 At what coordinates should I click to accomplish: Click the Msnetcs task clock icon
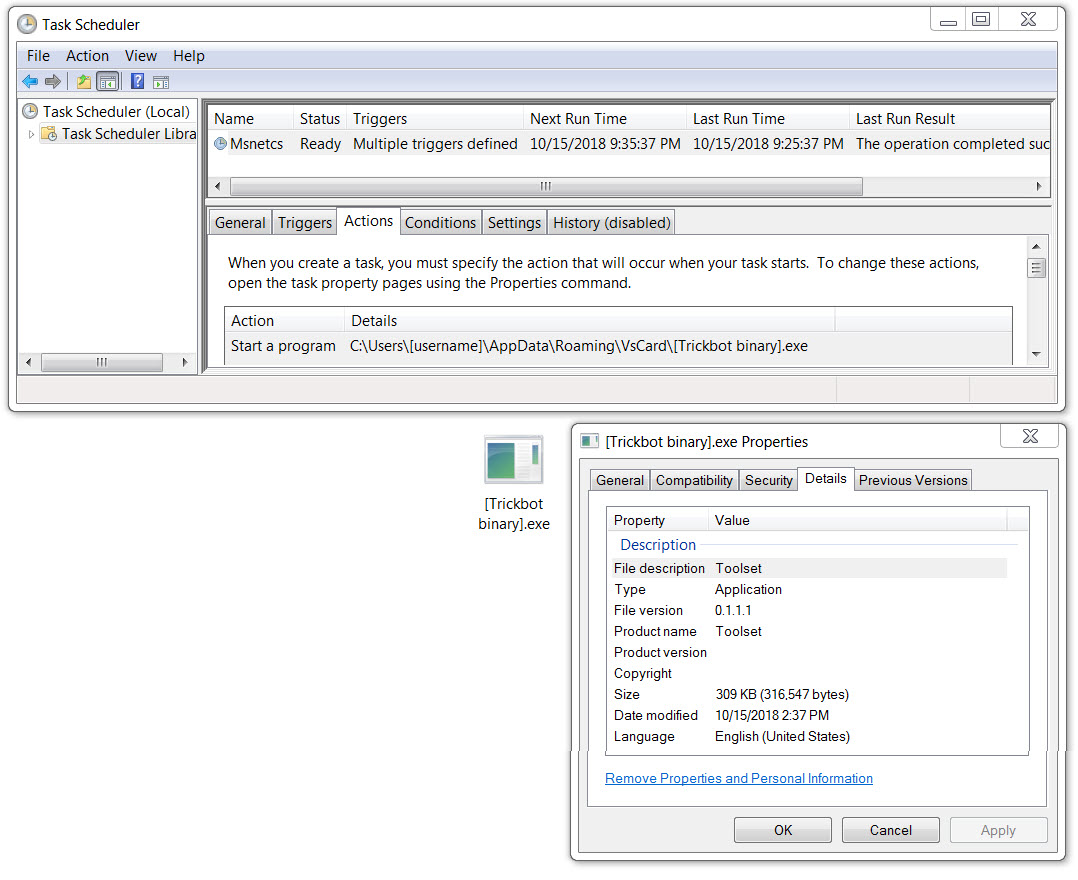tap(220, 144)
